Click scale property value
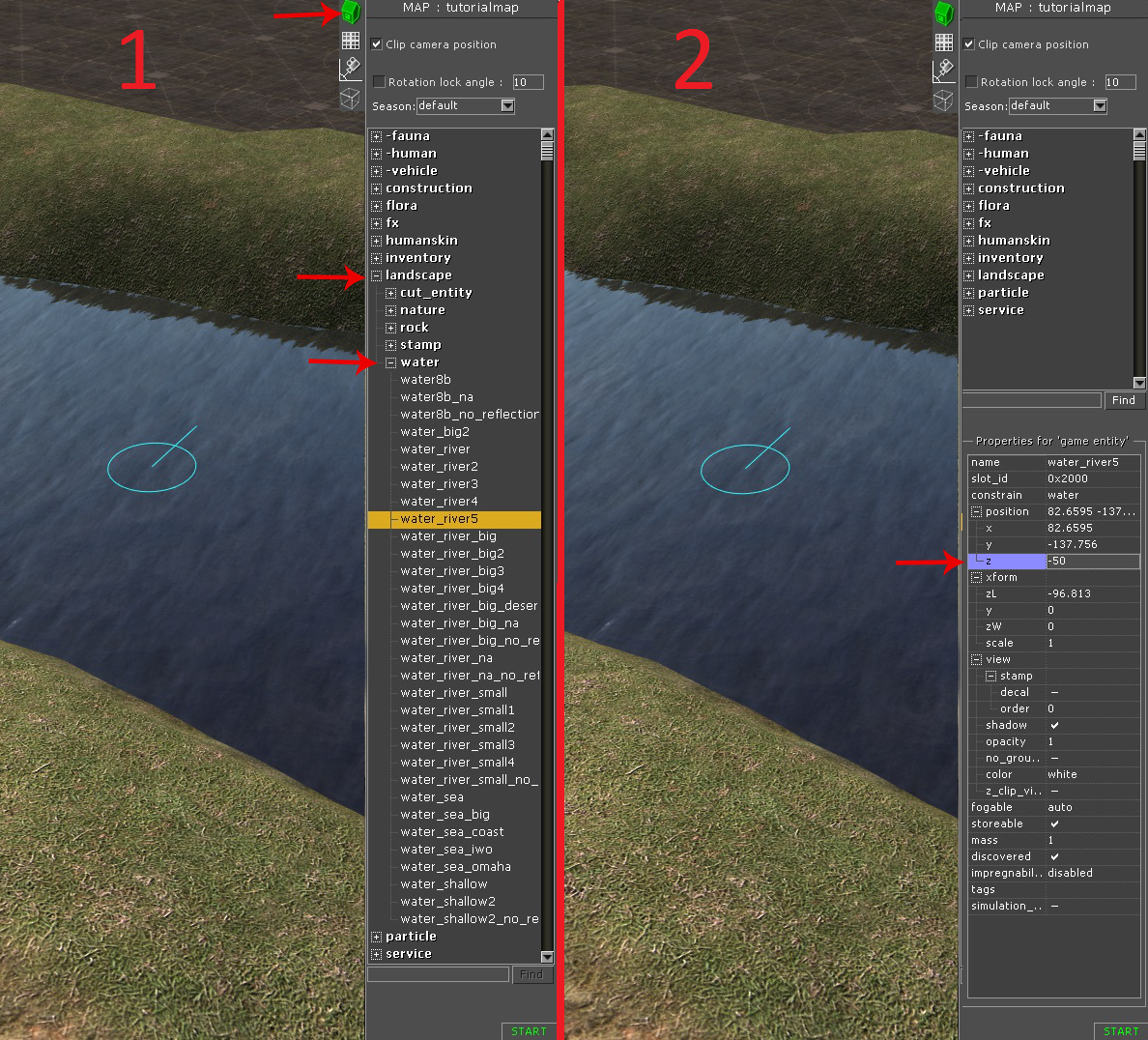 1050,643
